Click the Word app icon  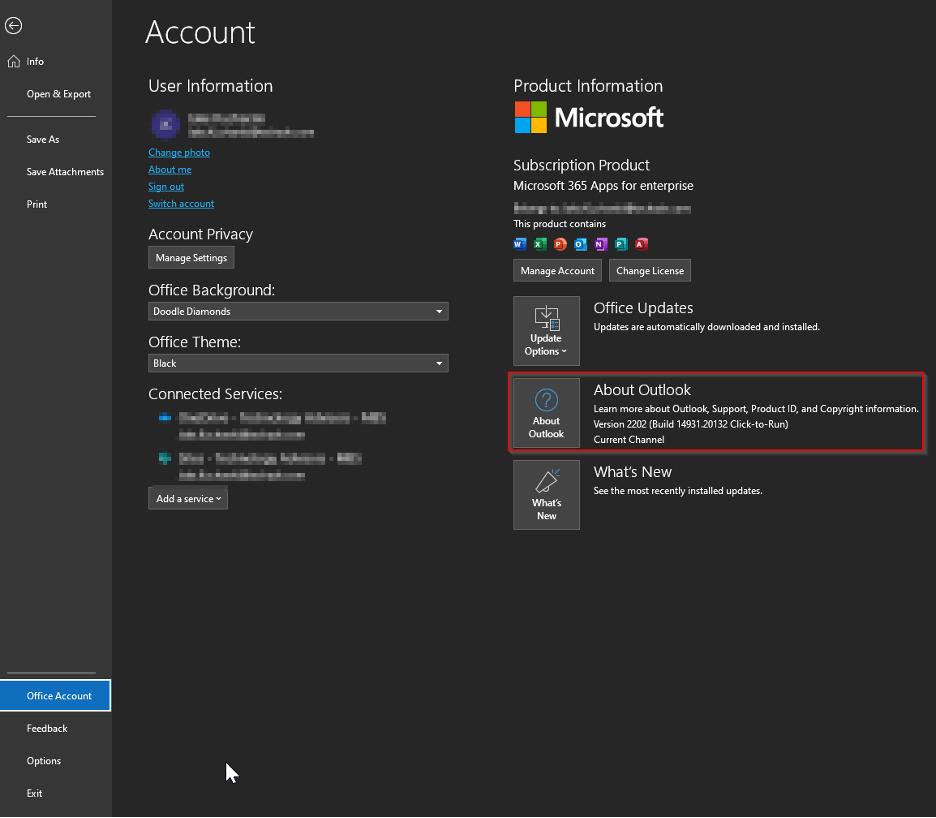(520, 244)
